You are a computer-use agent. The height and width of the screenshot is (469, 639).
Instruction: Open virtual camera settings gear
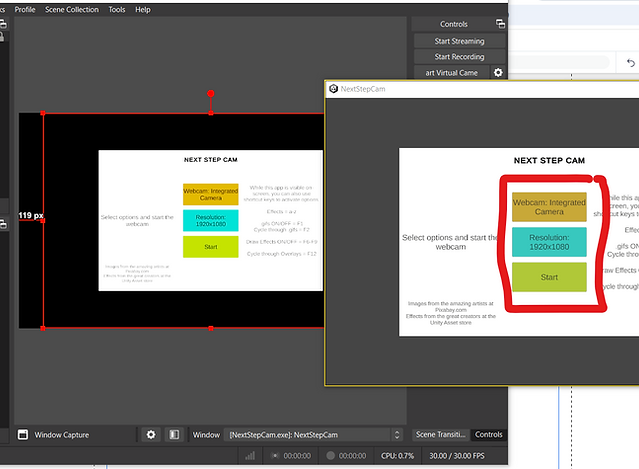(x=498, y=73)
